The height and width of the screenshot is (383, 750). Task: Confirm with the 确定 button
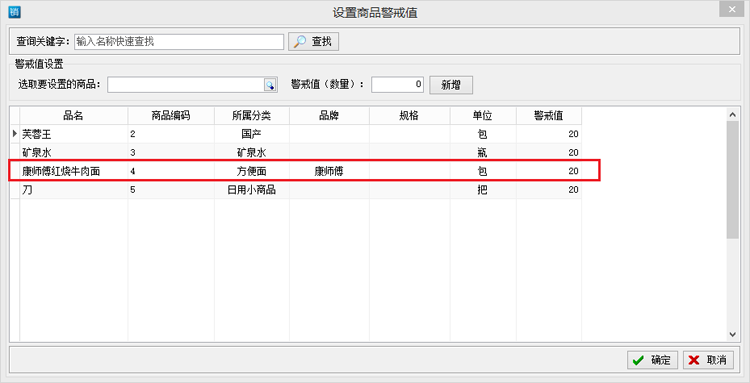click(652, 360)
